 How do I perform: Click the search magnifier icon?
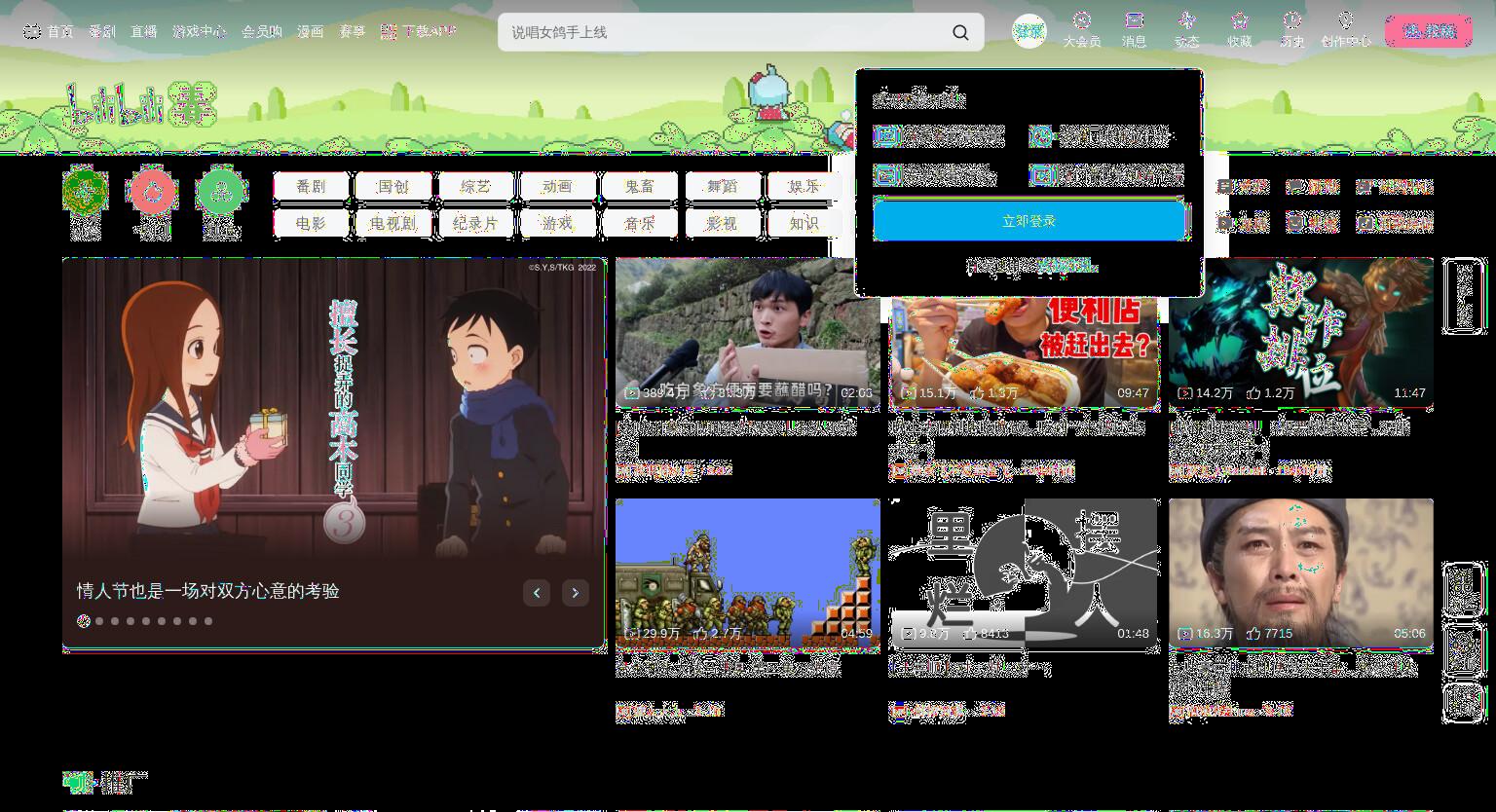(960, 32)
